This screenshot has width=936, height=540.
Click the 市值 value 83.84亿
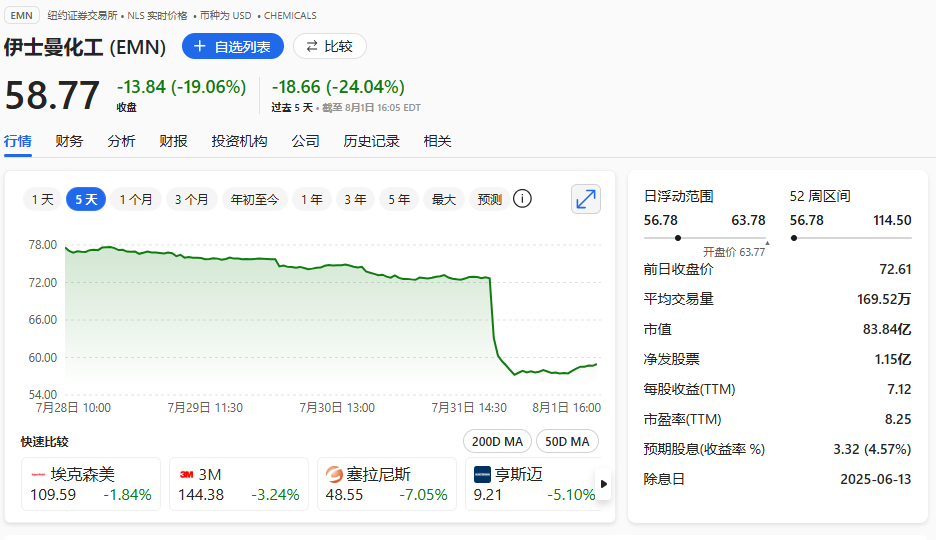click(887, 329)
